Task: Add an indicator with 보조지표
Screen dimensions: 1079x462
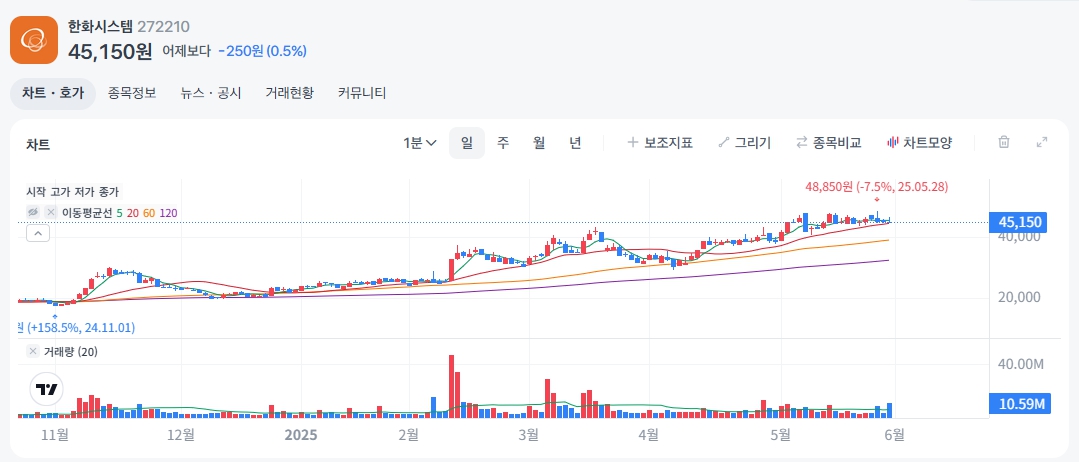Action: [660, 143]
